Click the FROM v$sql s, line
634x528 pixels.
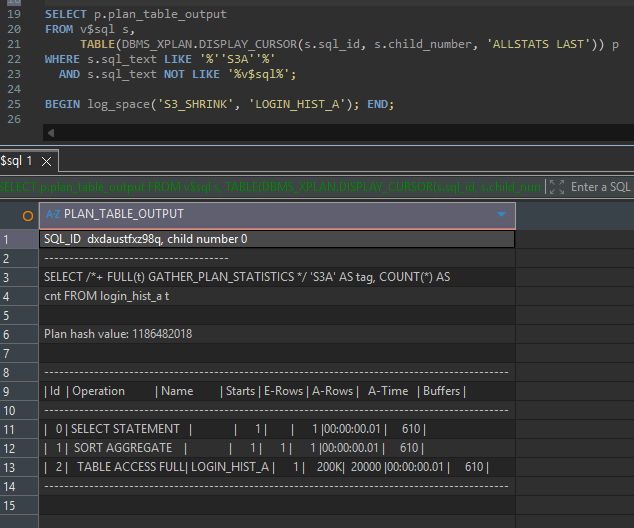(90, 29)
